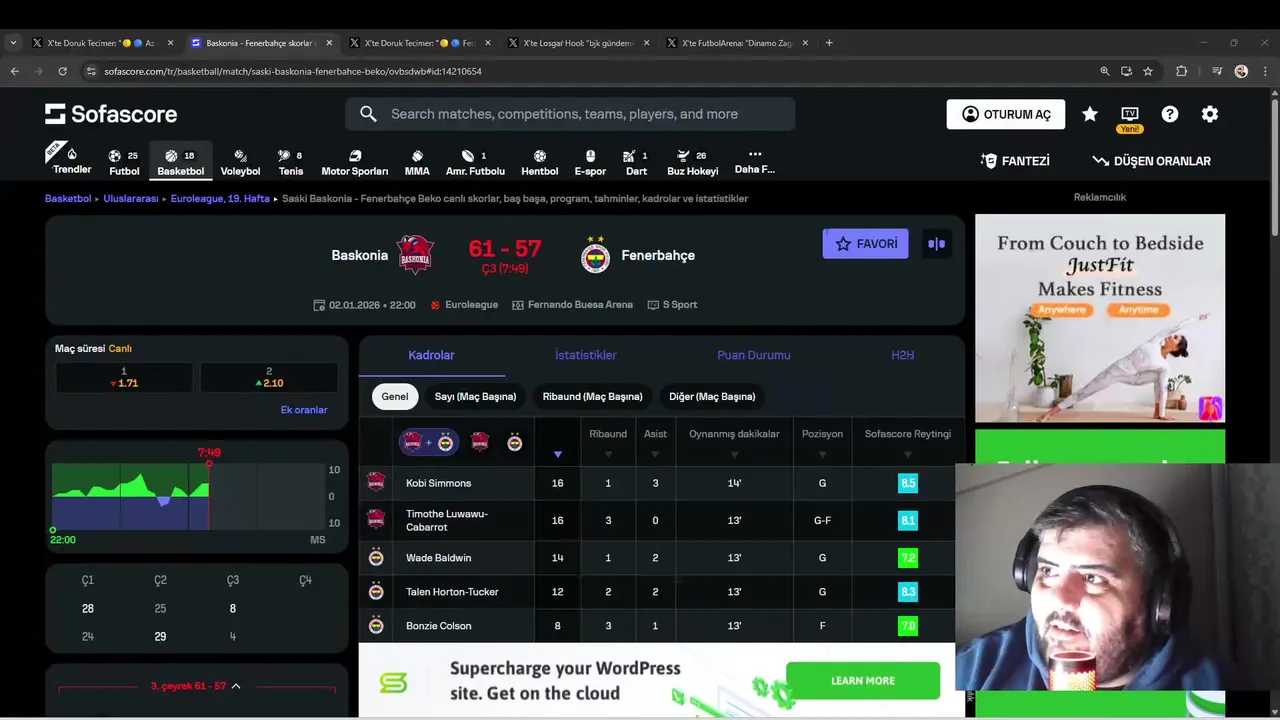Sort table by Oynanmış dakikalar column
The width and height of the screenshot is (1280, 720).
(x=734, y=442)
